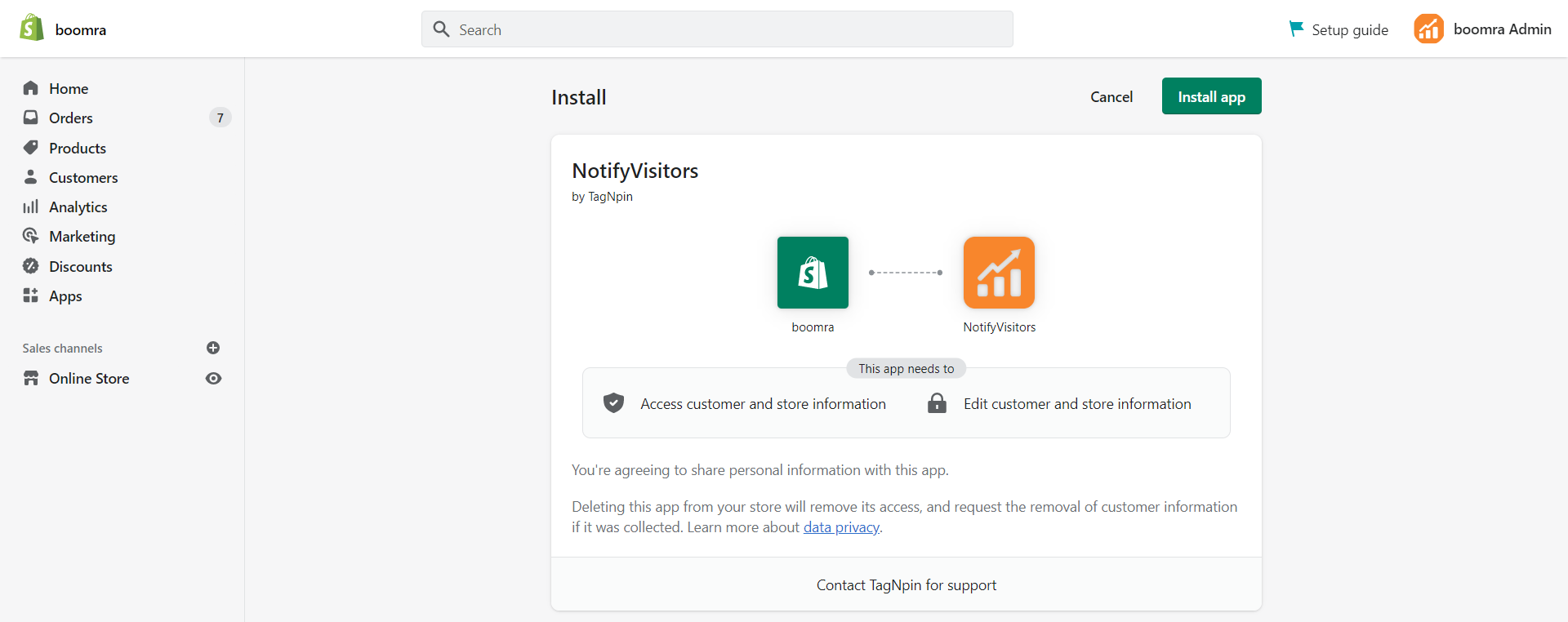Open Online Store sales channel

[89, 378]
